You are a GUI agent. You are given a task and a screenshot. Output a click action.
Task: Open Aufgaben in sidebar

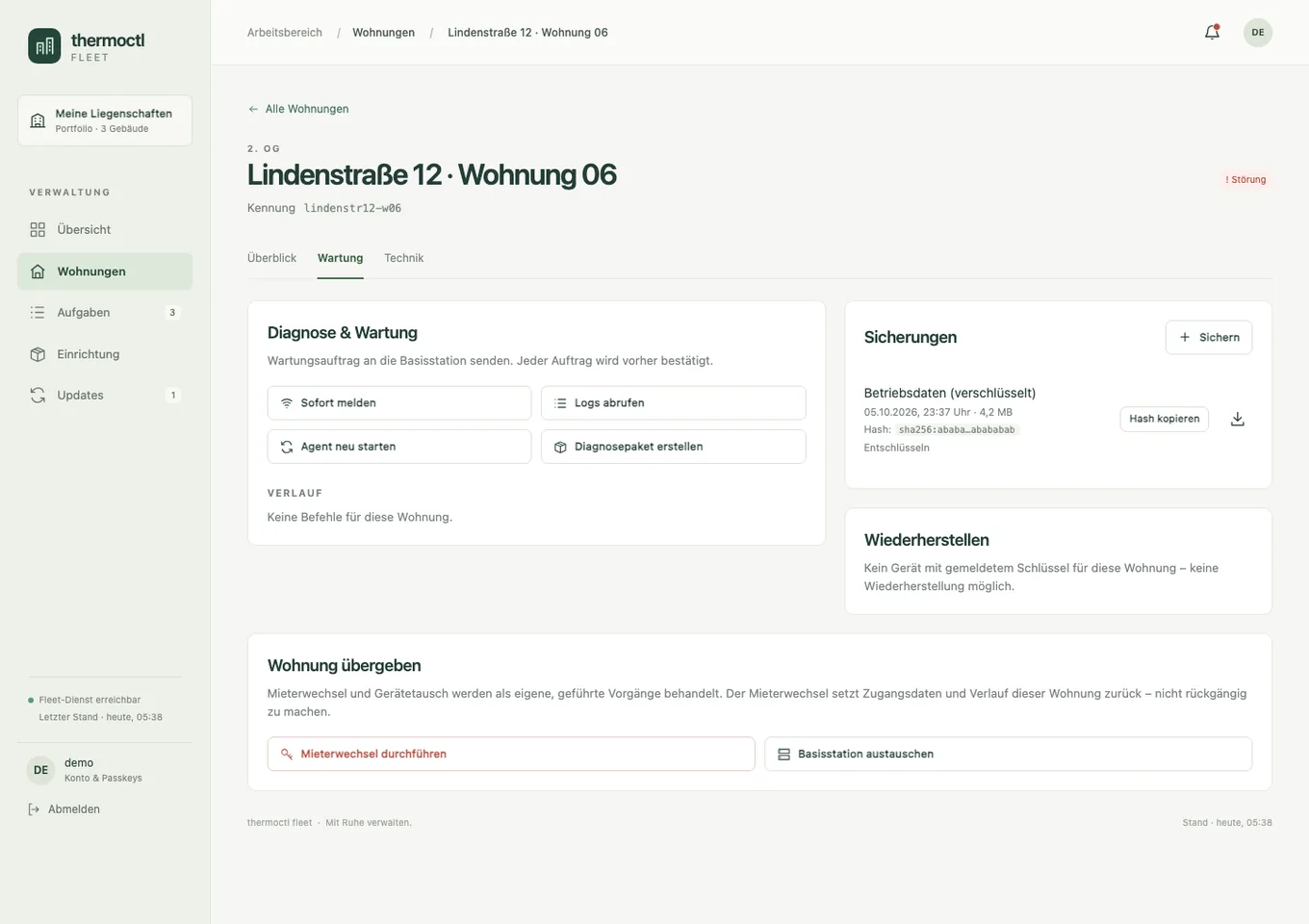coord(105,313)
